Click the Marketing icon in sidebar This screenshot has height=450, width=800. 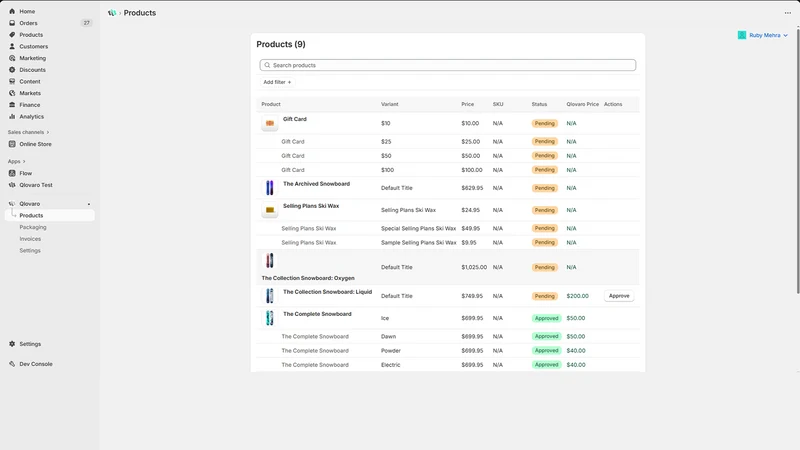coord(12,58)
